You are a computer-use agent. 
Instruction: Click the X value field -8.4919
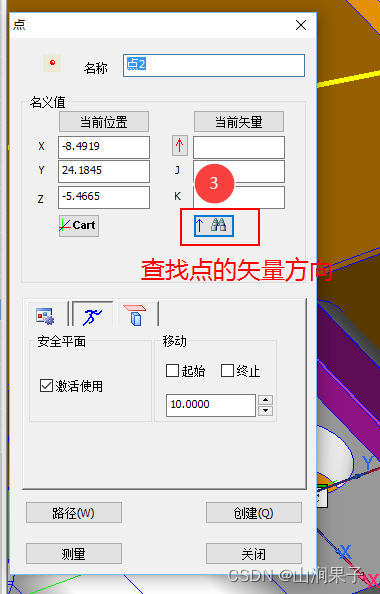(x=104, y=147)
